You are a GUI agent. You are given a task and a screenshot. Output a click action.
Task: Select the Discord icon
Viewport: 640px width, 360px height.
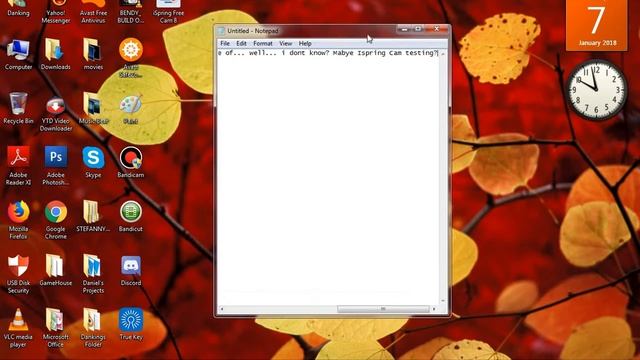131,270
